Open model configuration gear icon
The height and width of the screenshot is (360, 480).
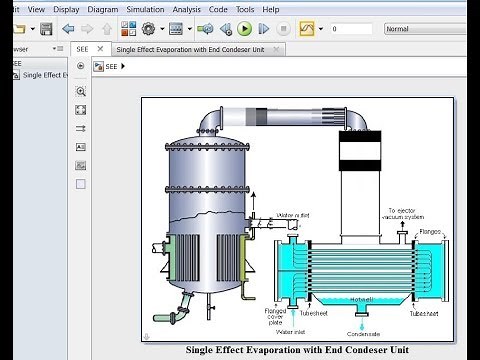click(x=148, y=29)
